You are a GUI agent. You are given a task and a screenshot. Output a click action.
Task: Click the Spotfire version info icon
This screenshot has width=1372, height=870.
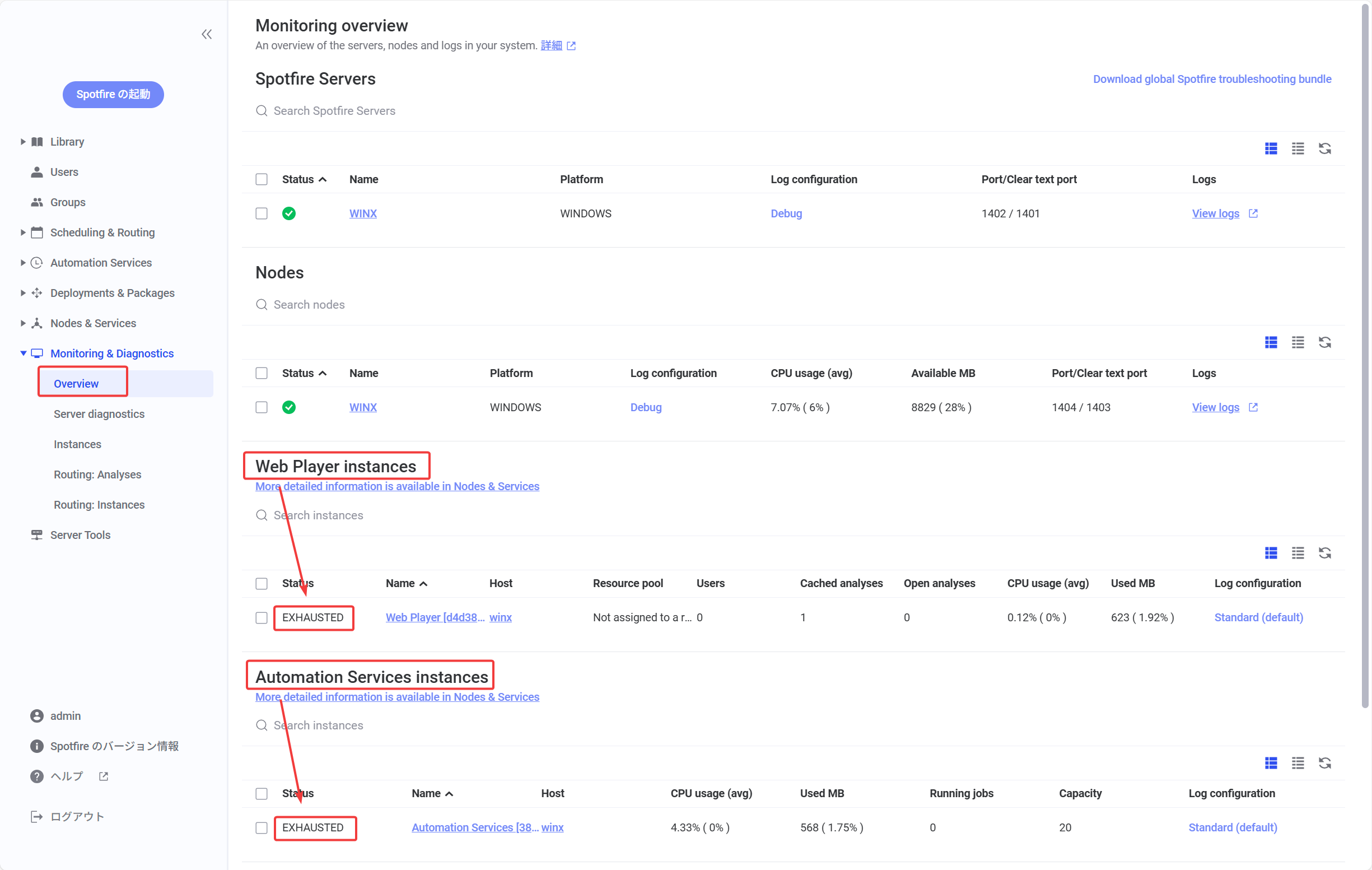point(37,746)
